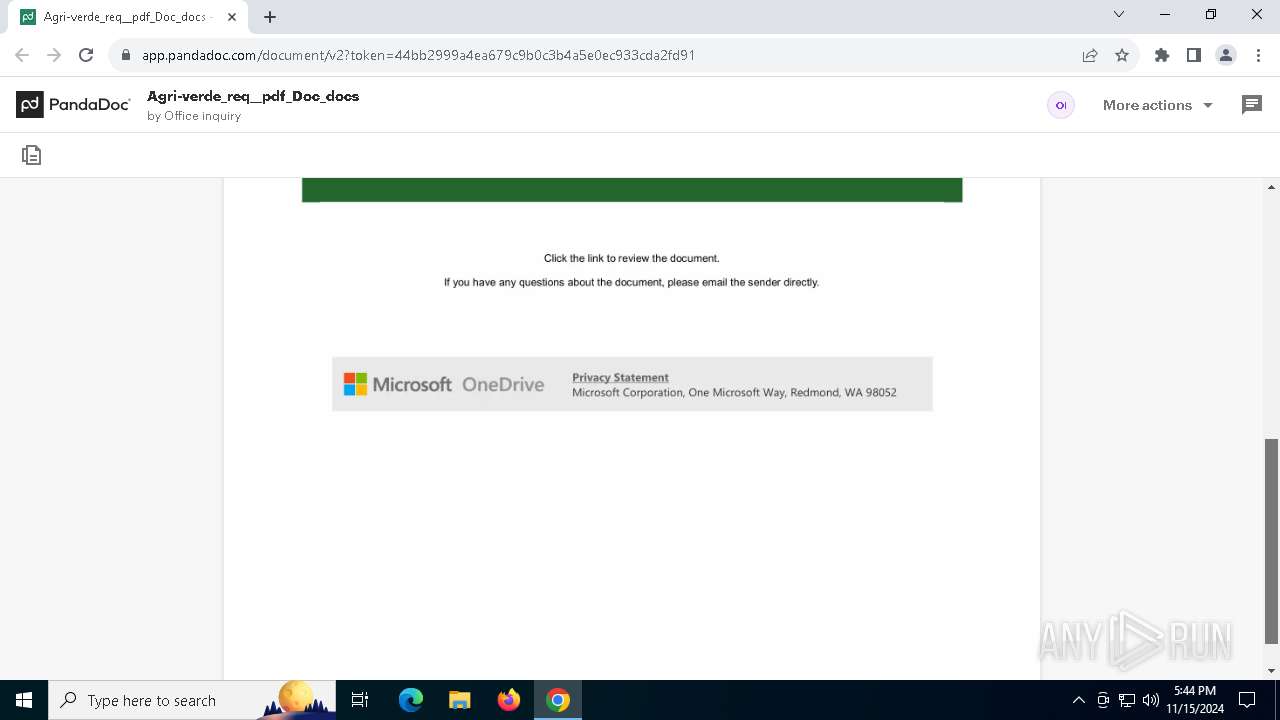
Task: Open Chrome three-dot menu
Action: tap(1258, 55)
